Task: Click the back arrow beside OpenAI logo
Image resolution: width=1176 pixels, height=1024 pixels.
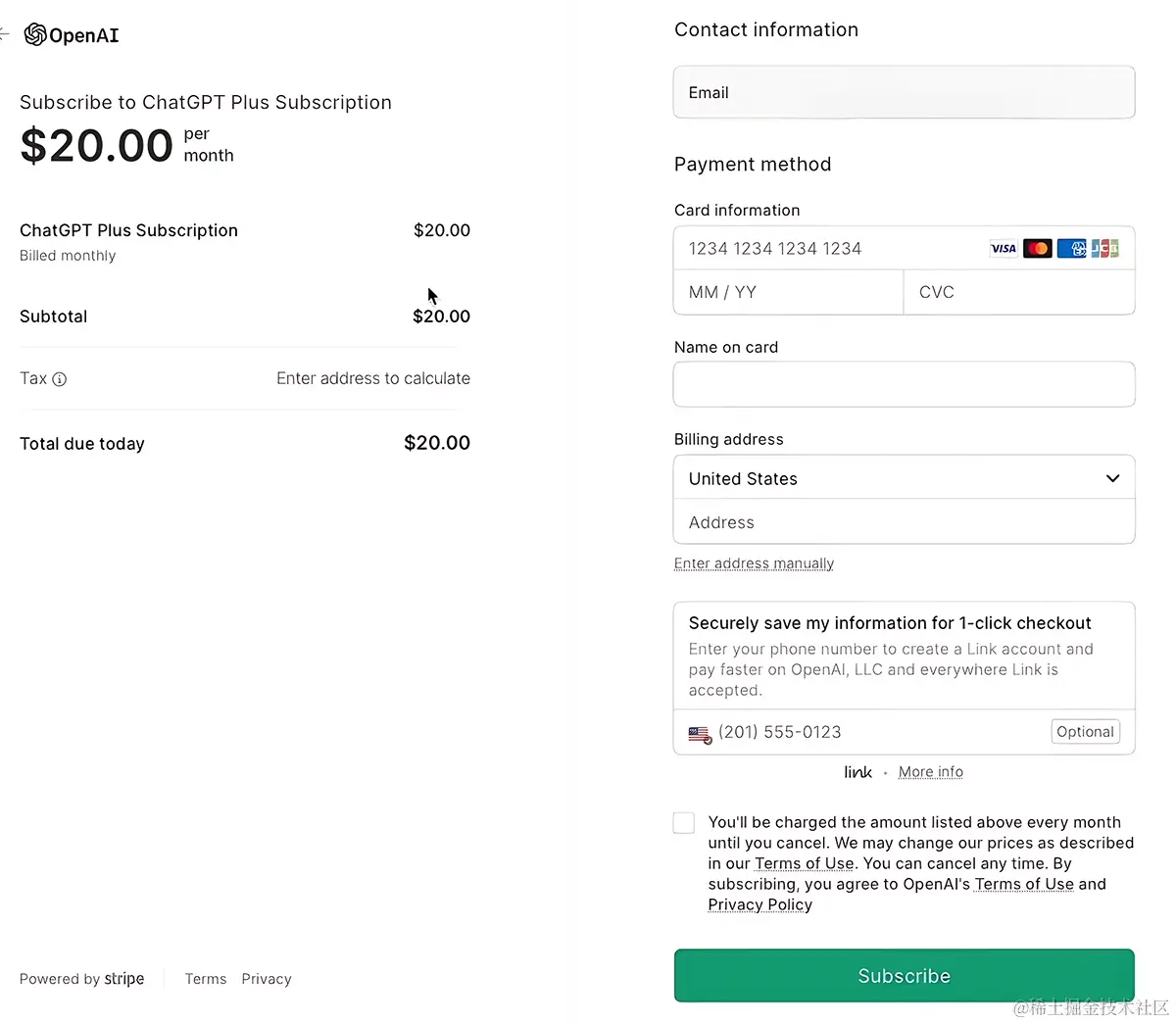Action: pos(4,35)
